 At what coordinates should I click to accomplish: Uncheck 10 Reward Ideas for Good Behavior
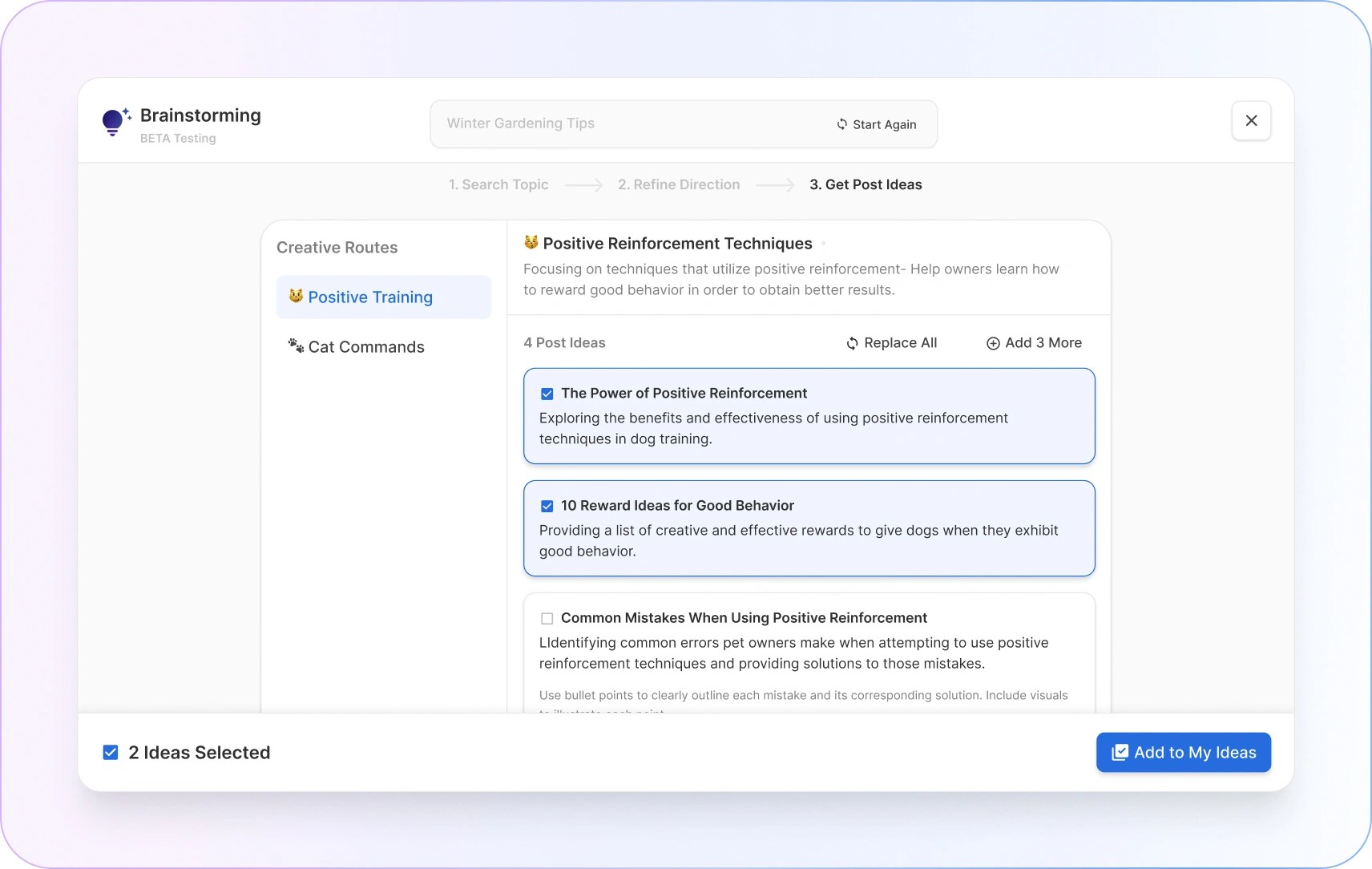click(547, 506)
